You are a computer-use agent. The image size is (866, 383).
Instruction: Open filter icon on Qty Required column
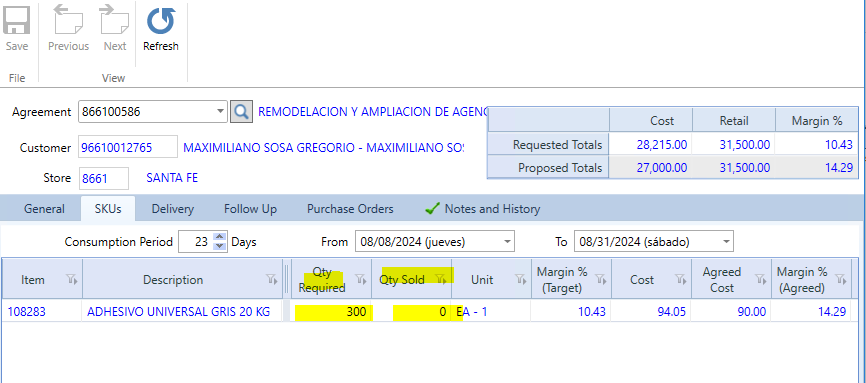(361, 280)
